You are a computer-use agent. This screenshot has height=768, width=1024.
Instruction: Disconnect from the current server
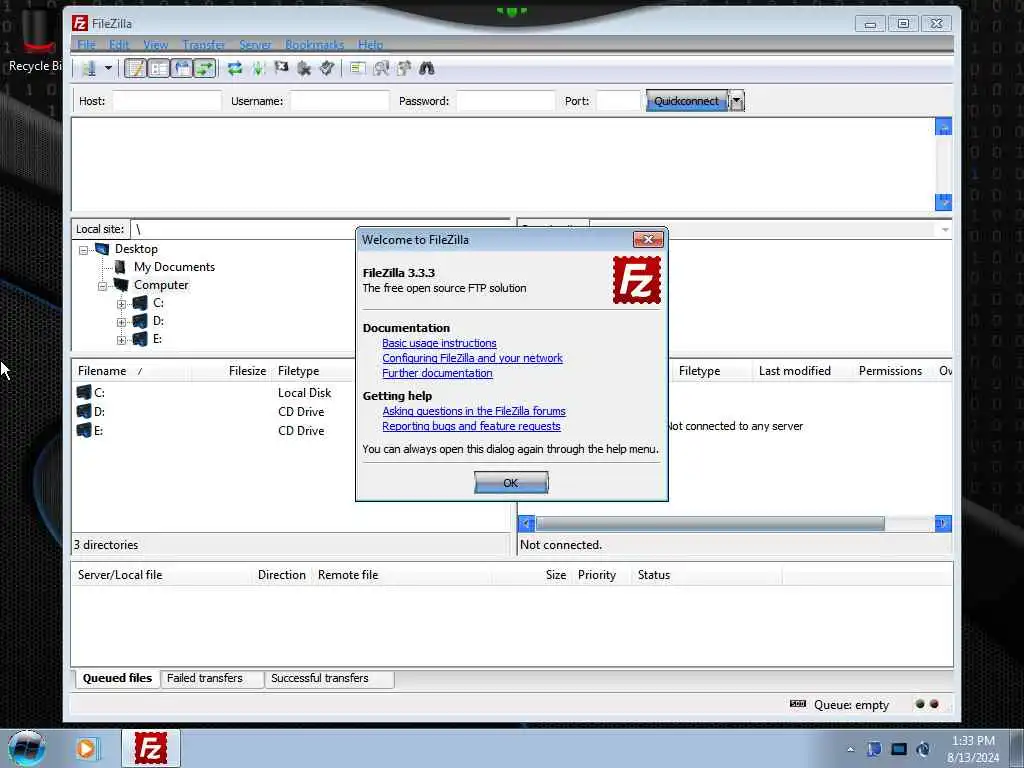tap(304, 68)
